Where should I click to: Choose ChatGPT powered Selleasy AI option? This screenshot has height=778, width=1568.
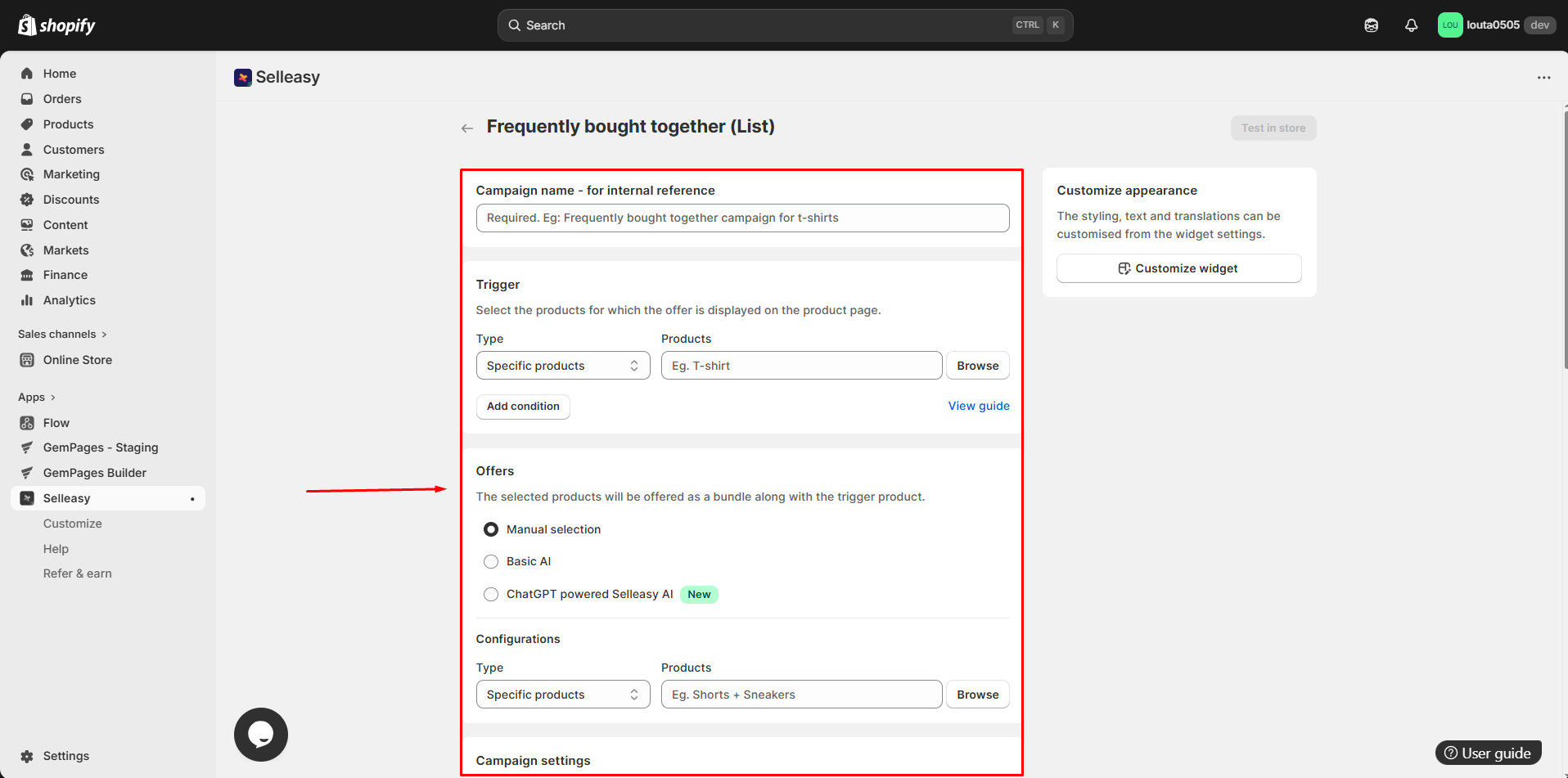[491, 594]
